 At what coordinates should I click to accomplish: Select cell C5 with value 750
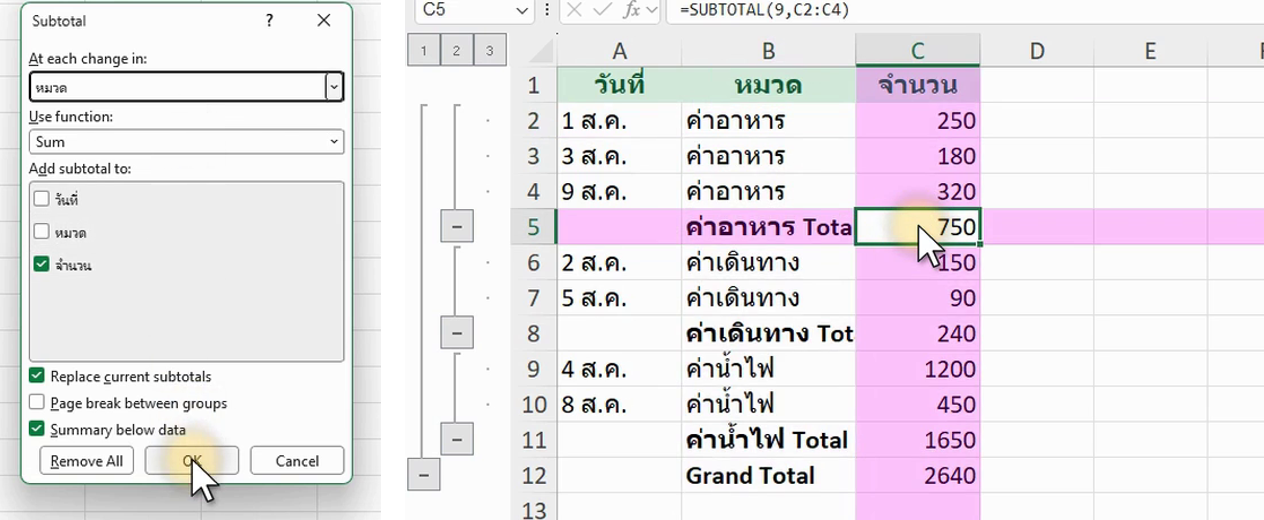coord(918,227)
